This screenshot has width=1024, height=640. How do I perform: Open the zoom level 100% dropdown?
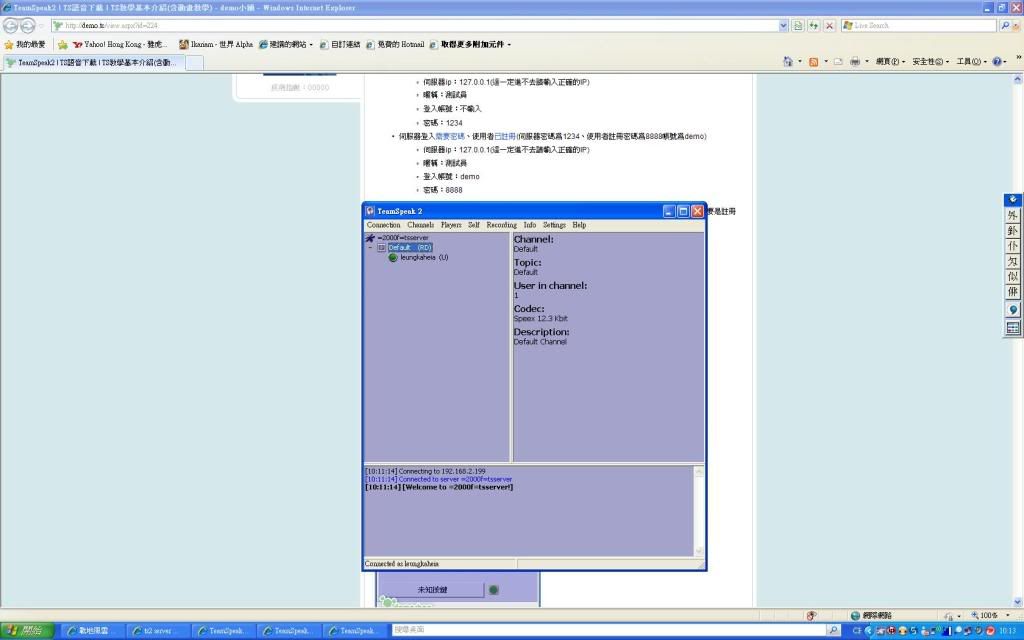1008,616
